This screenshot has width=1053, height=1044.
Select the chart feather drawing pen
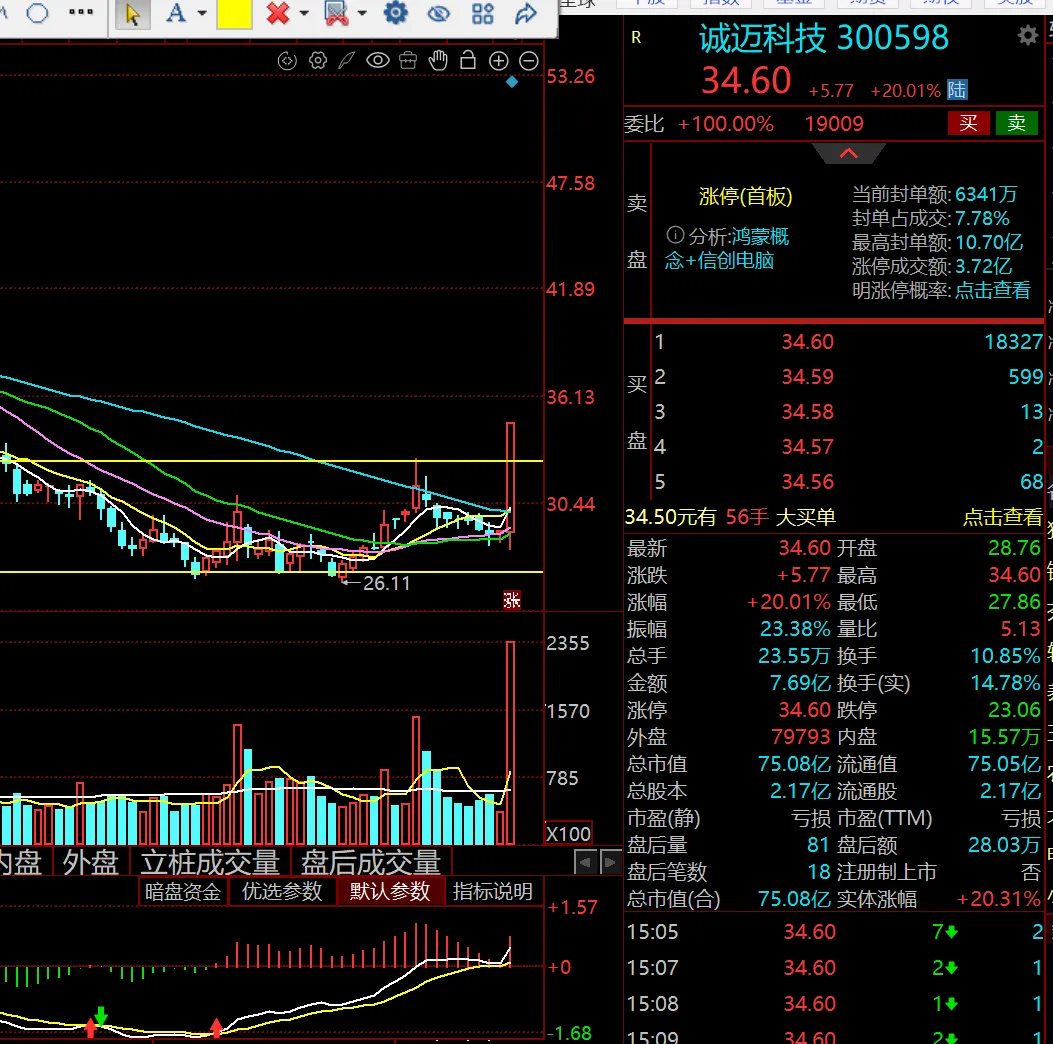point(347,61)
